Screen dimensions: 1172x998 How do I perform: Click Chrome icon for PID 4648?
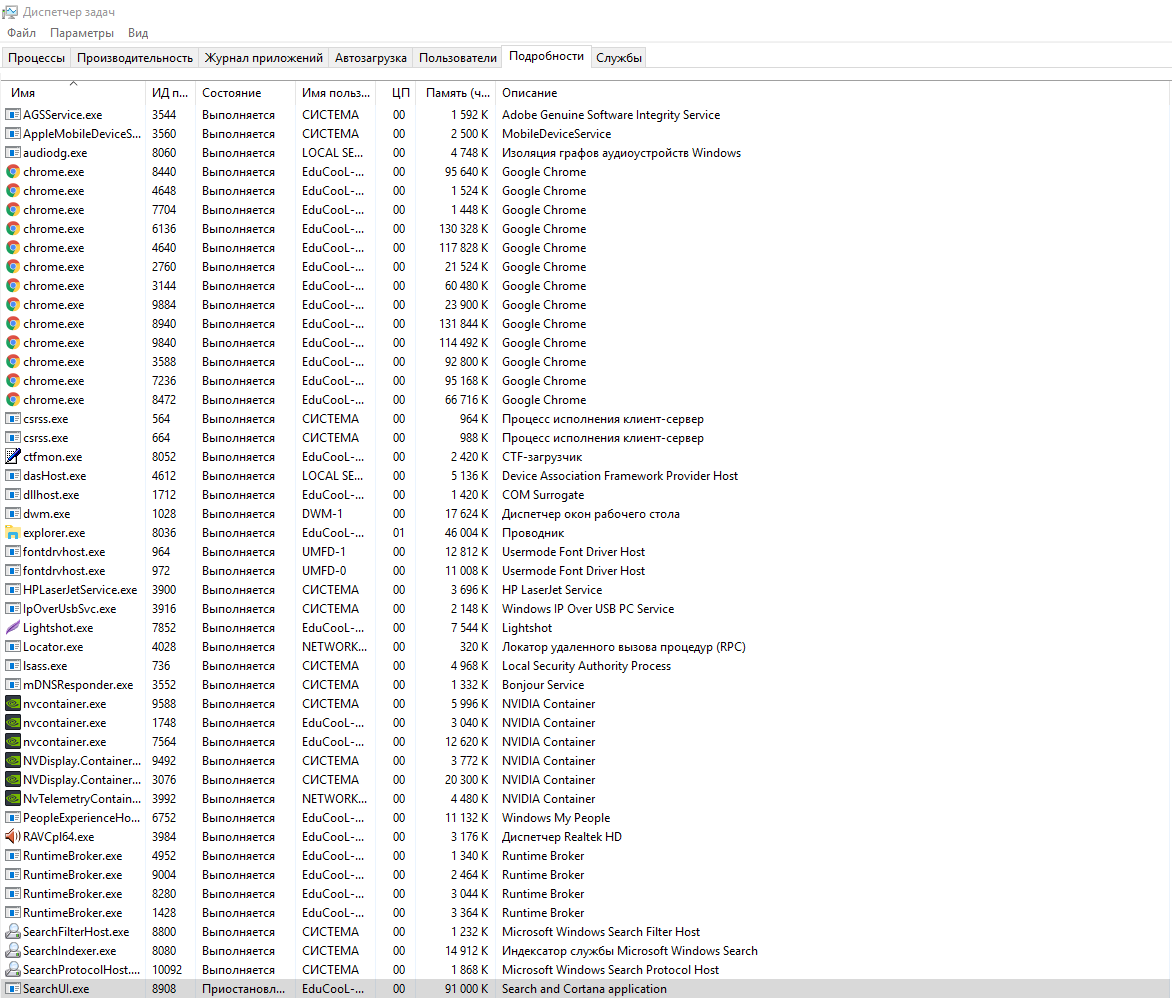pos(13,191)
